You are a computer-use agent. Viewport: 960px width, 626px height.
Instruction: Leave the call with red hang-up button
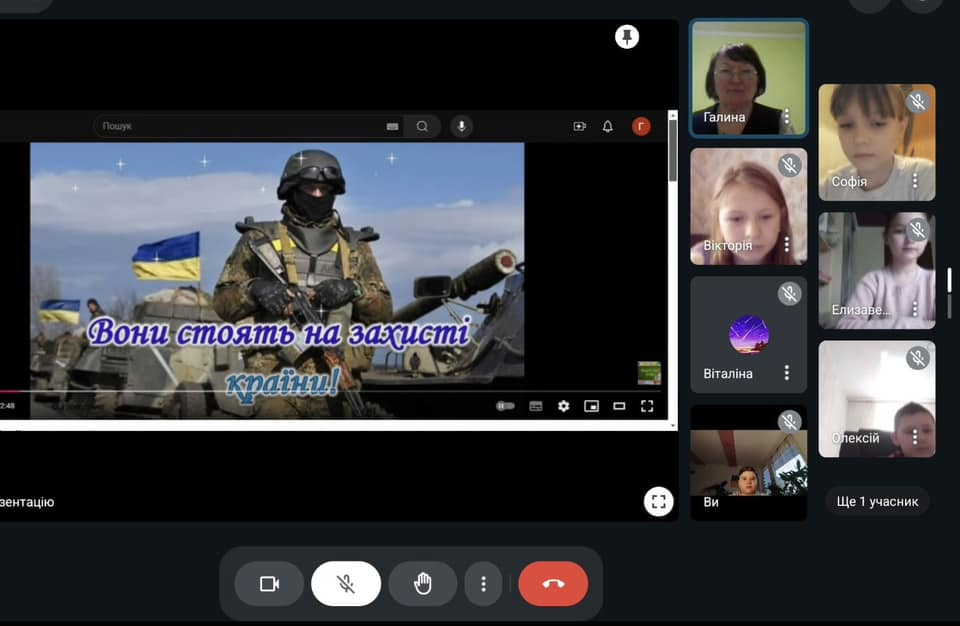point(553,584)
